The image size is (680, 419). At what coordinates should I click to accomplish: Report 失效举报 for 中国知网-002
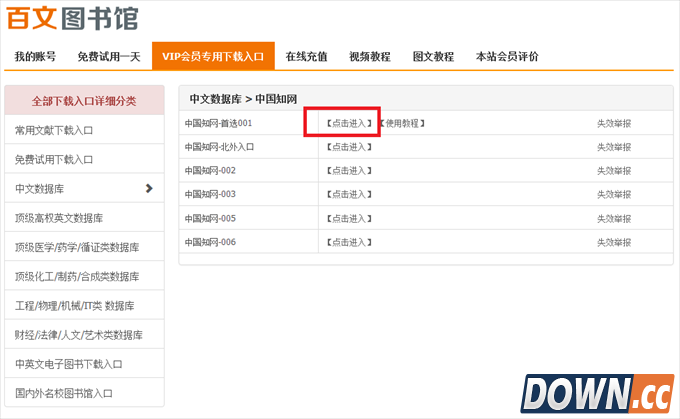point(614,171)
